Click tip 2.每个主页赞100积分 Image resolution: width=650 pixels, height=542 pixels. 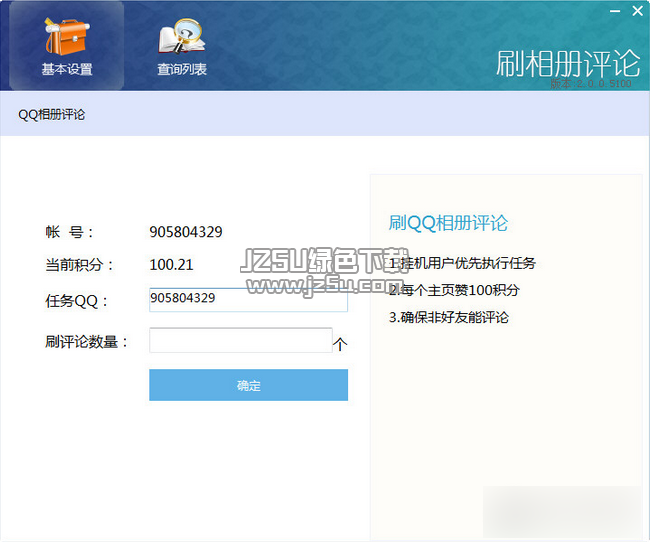454,290
